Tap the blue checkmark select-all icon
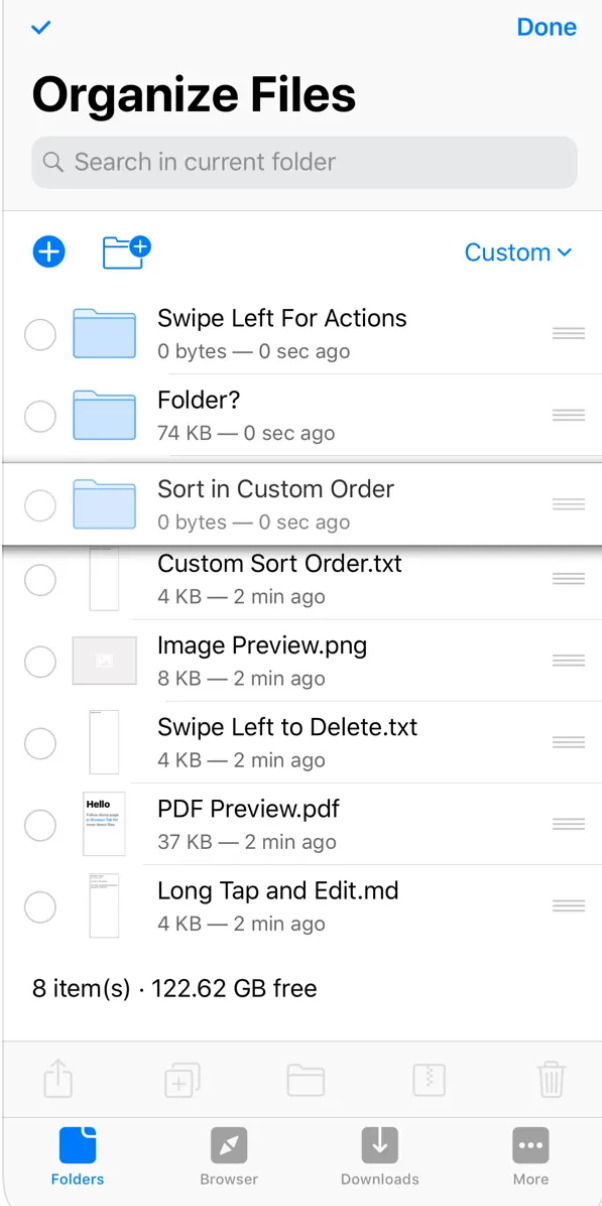Screen dimensions: 602x1206 click(x=41, y=28)
